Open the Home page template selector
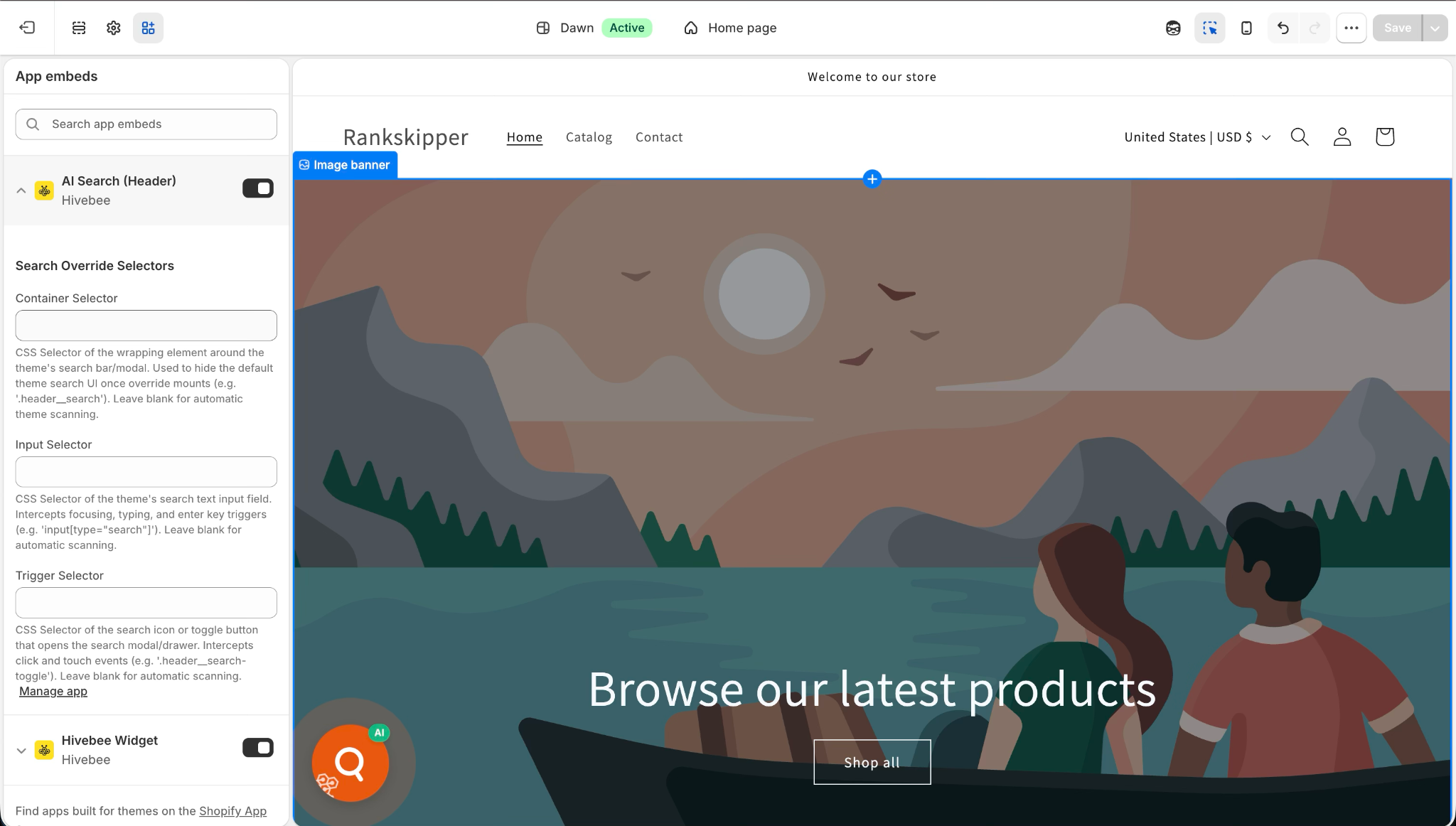Screen dimensions: 1456x826 coord(730,28)
